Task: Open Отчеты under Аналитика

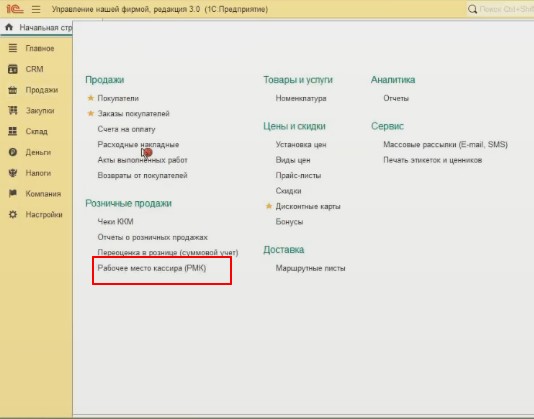Action: (x=396, y=98)
